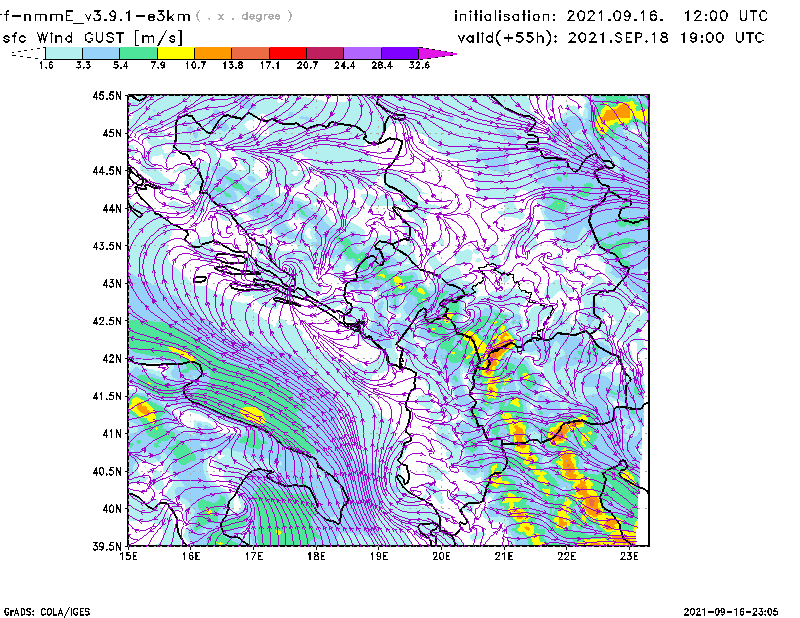Click the valid date "2021.SEP.18"
800x618 pixels.
(x=618, y=38)
